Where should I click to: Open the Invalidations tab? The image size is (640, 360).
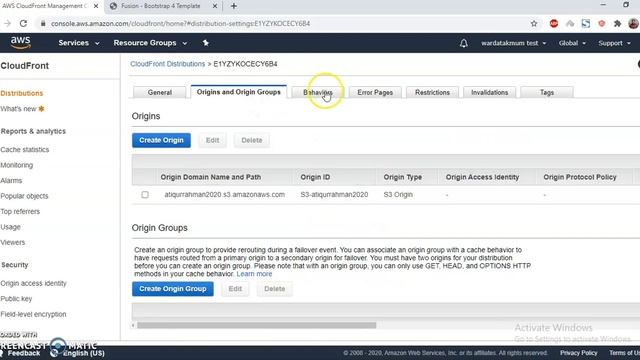pyautogui.click(x=489, y=93)
